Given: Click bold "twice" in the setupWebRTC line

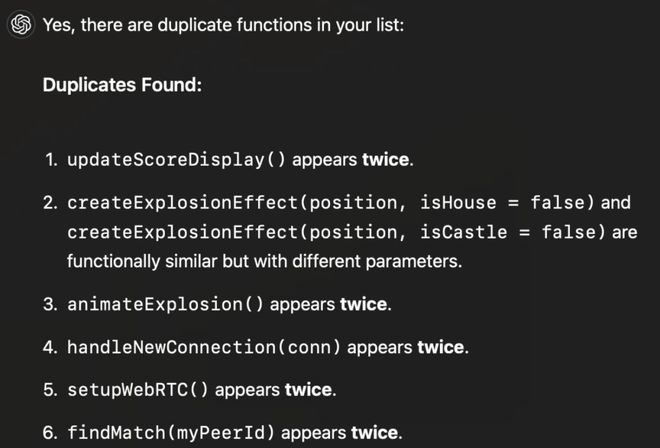Looking at the screenshot, I should (x=309, y=390).
